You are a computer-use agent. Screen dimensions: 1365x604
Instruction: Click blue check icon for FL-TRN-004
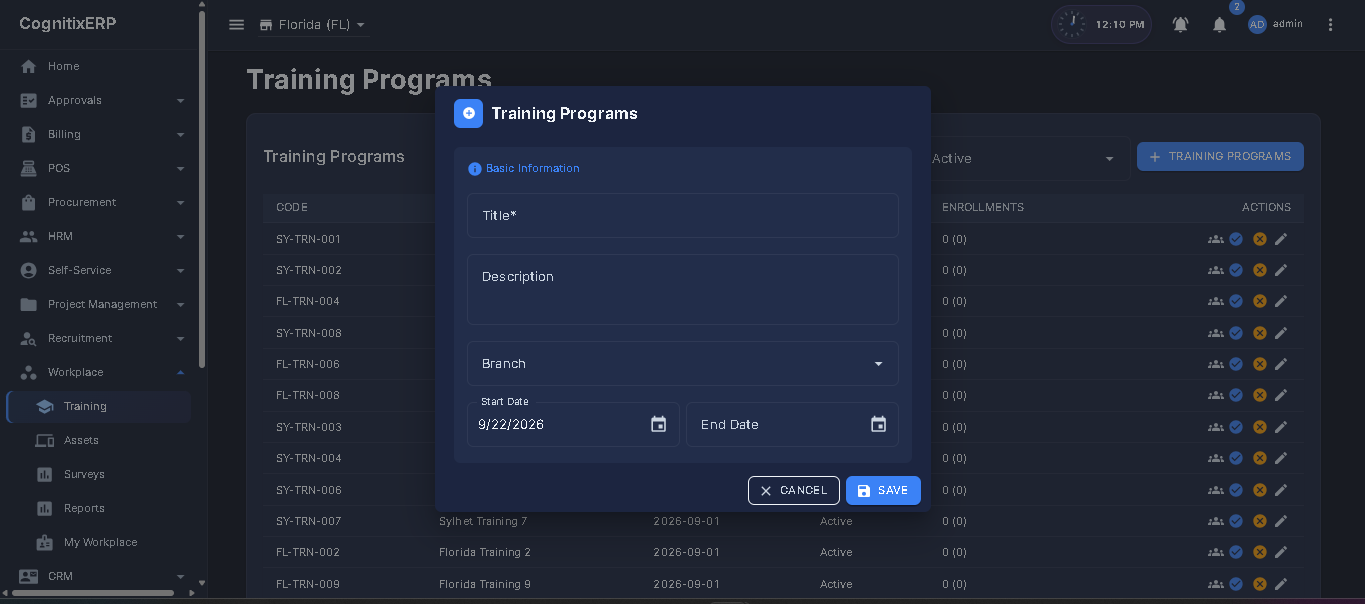coord(1236,301)
